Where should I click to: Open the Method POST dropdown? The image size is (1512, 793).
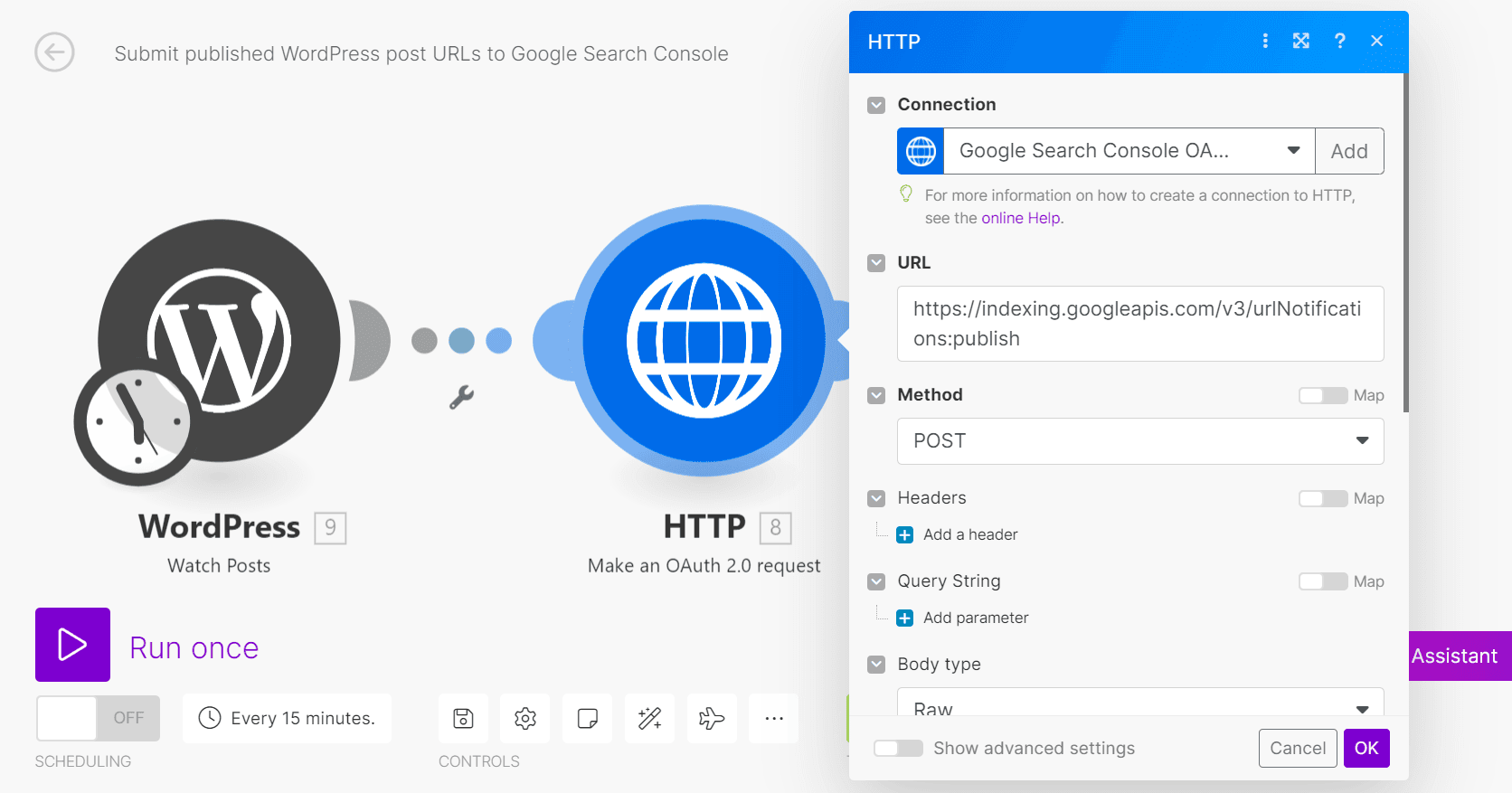(1139, 441)
